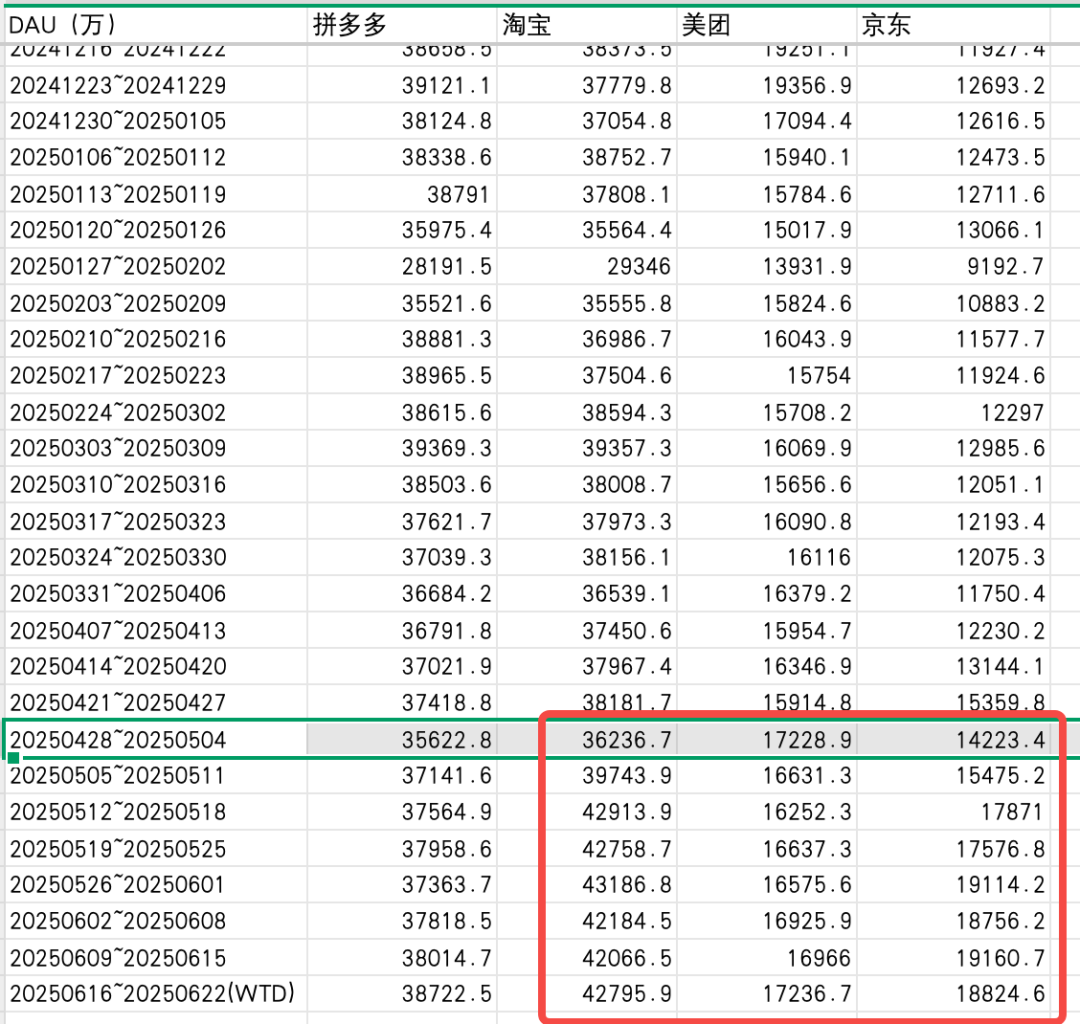Select the 京东 value 12297

[x=954, y=412]
